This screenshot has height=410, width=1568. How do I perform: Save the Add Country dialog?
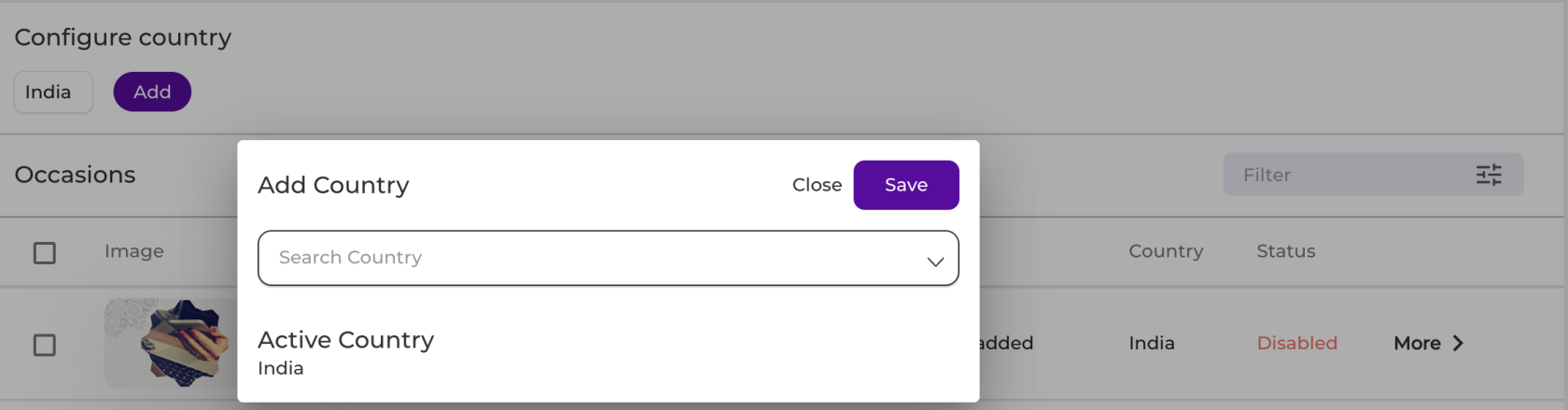point(906,185)
